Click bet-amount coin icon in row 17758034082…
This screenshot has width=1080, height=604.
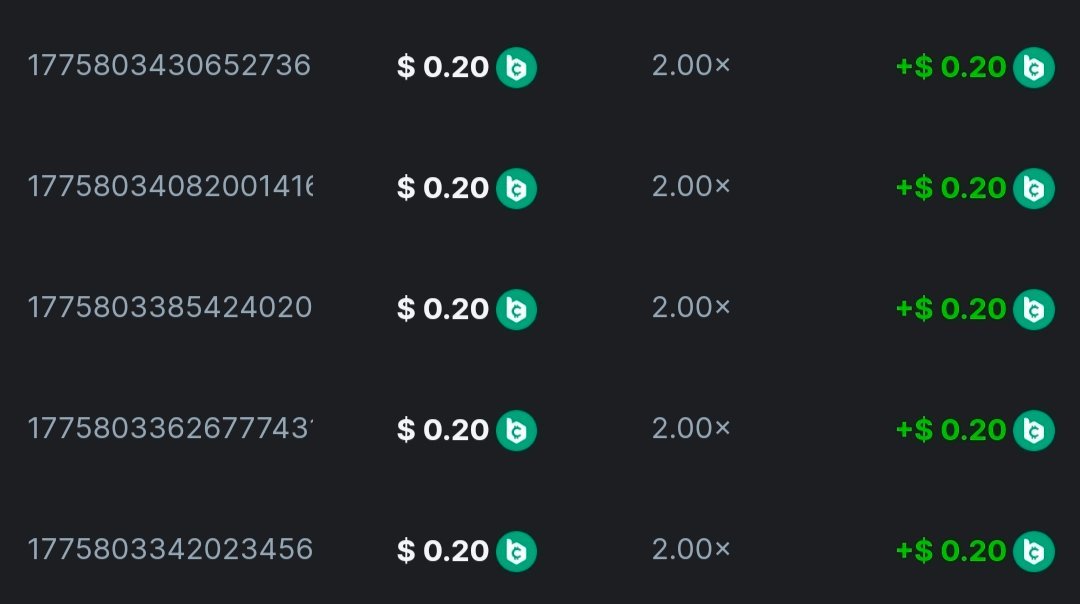[x=517, y=188]
